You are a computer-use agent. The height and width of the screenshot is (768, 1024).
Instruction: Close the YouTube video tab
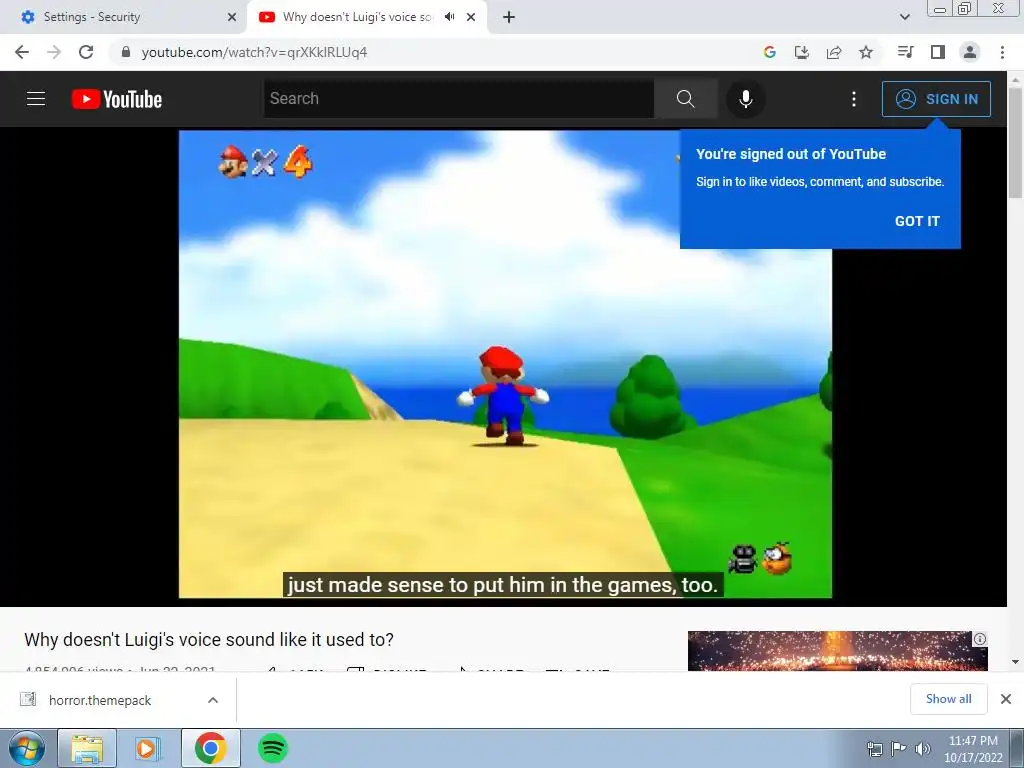pos(471,17)
